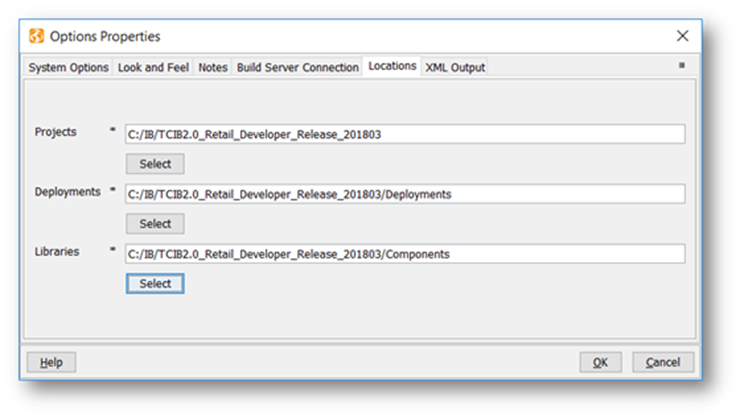Click the Deployments field label
The width and height of the screenshot is (740, 418).
click(68, 192)
